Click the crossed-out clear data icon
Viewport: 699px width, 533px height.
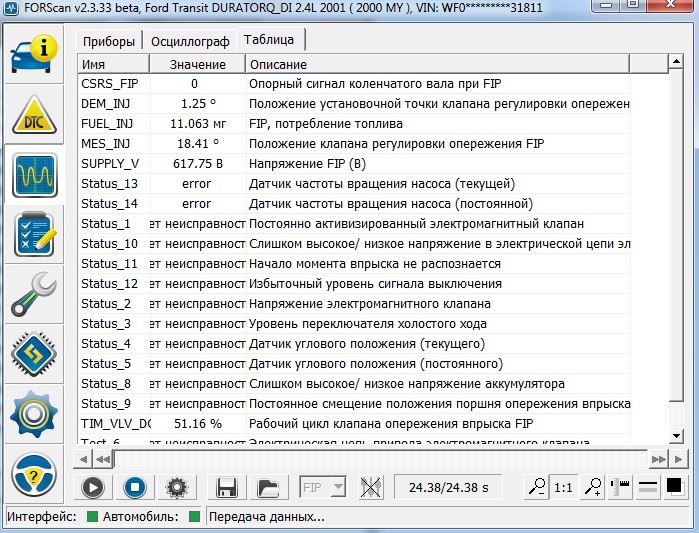[x=371, y=487]
